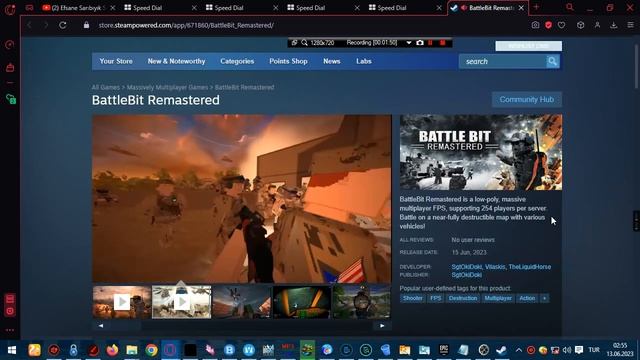Screen dimensions: 640x360
Task: Open Points Shop in nav bar
Action: pos(288,61)
